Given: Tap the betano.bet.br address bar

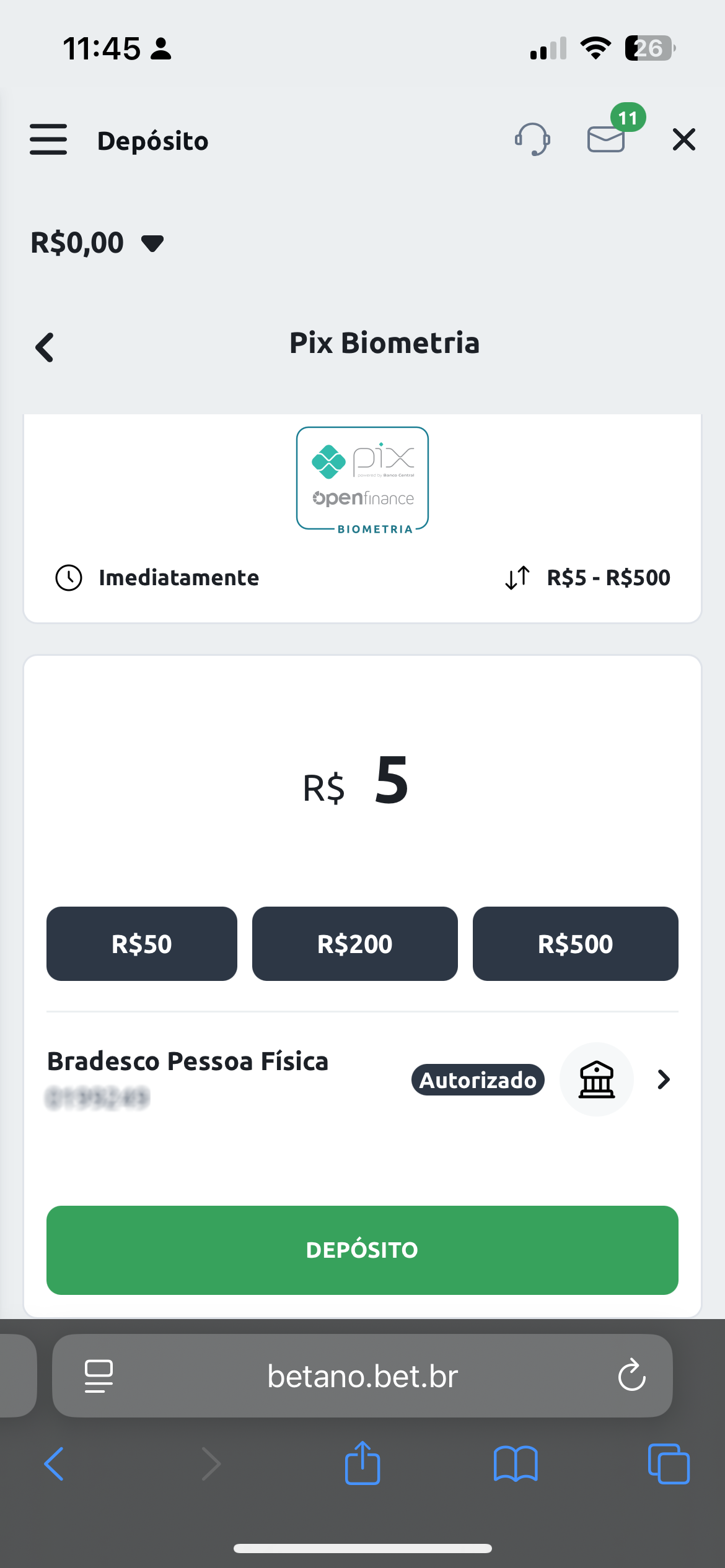Looking at the screenshot, I should 362,1376.
